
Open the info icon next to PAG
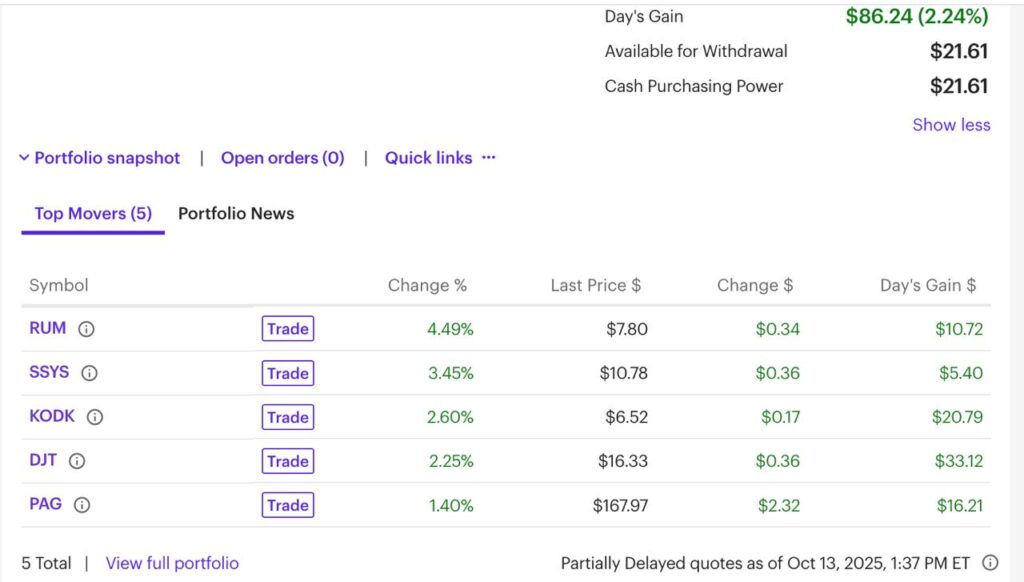tap(82, 505)
